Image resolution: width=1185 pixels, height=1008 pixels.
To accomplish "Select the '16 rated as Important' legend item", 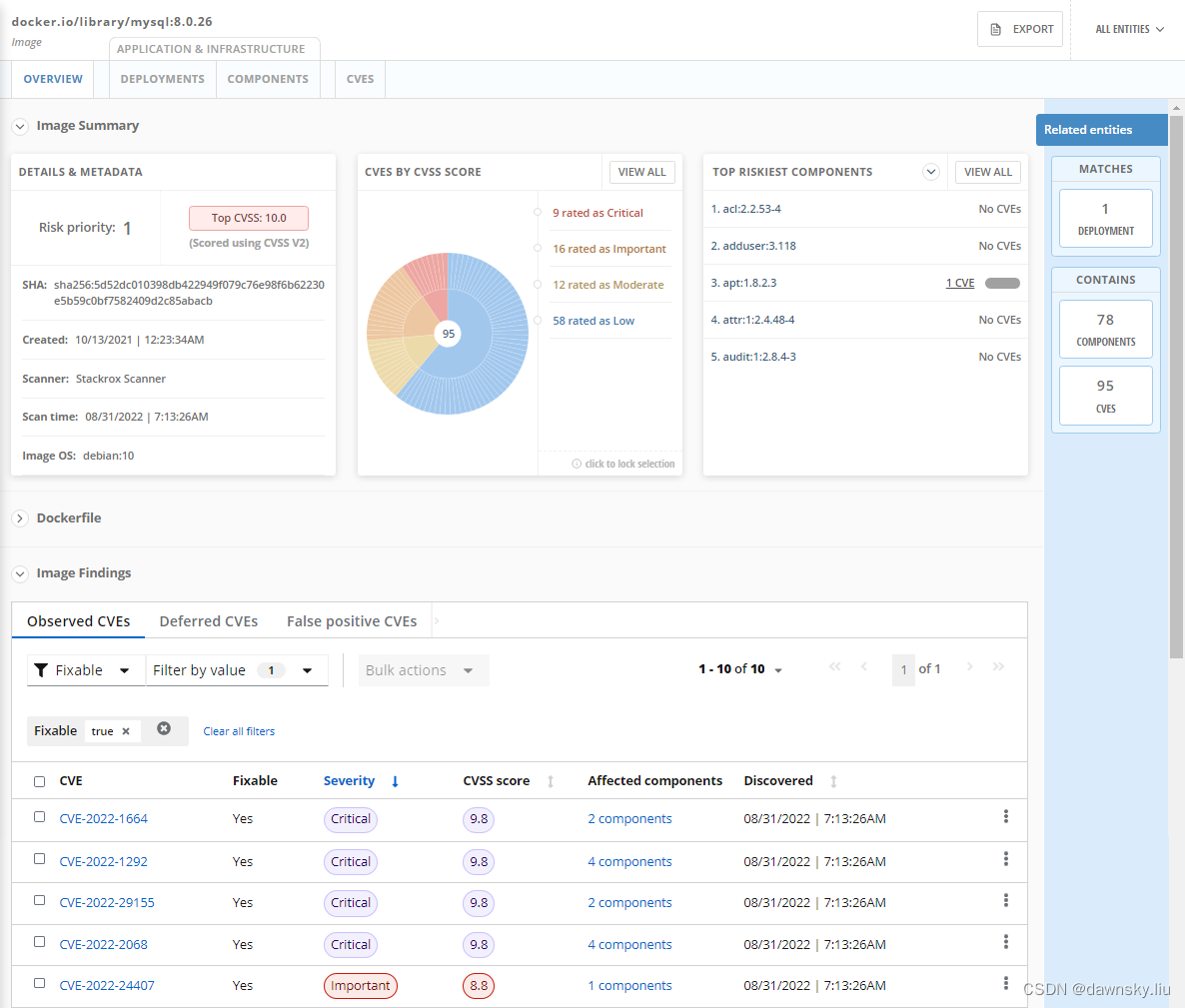I will [609, 249].
